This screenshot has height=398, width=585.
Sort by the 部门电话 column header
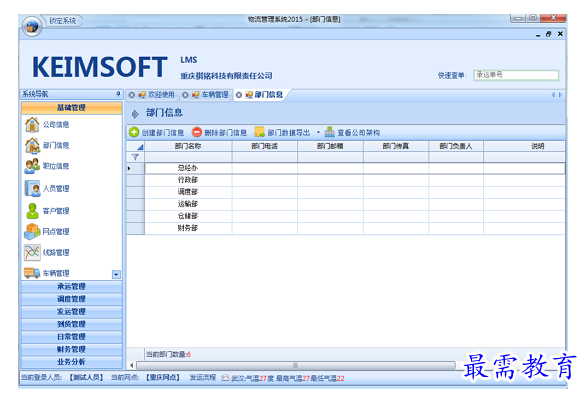pyautogui.click(x=265, y=146)
